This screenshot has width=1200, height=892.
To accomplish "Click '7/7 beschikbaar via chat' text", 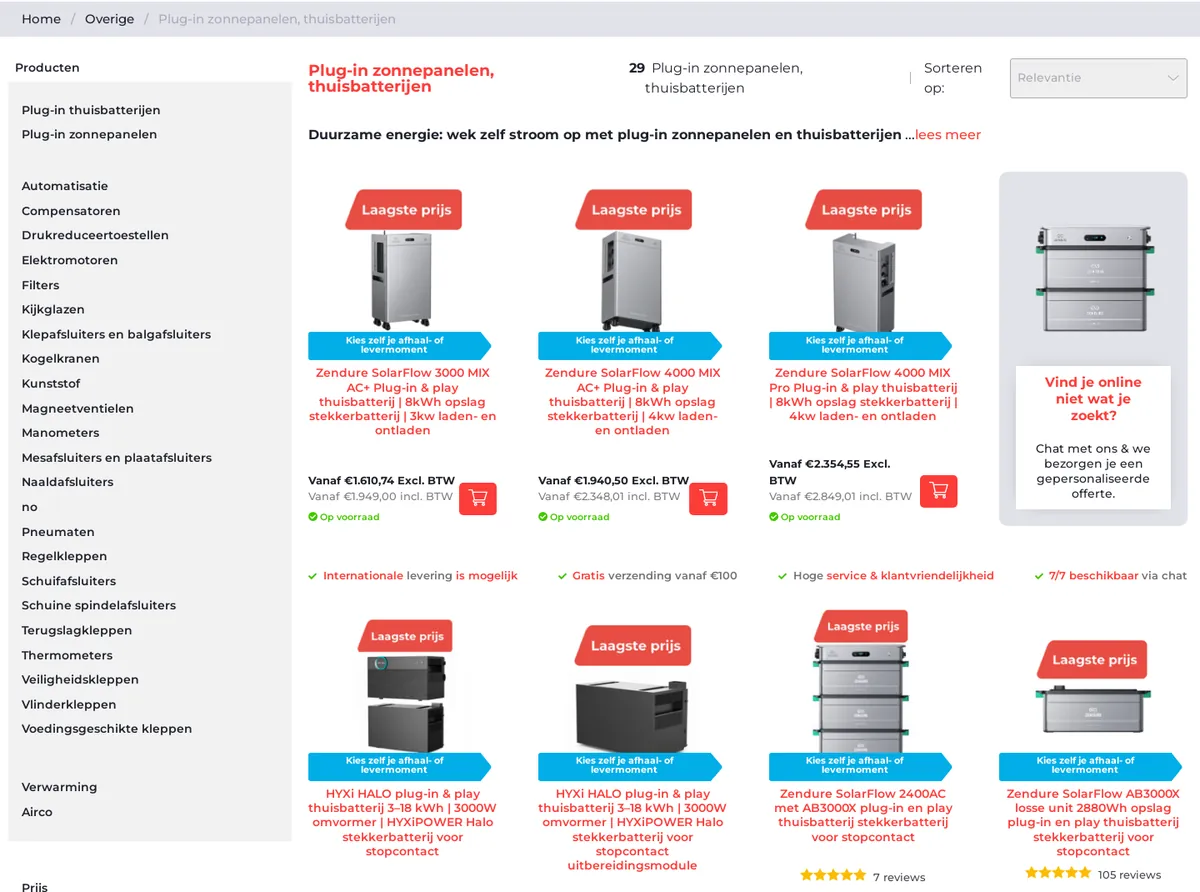I will [x=1117, y=576].
